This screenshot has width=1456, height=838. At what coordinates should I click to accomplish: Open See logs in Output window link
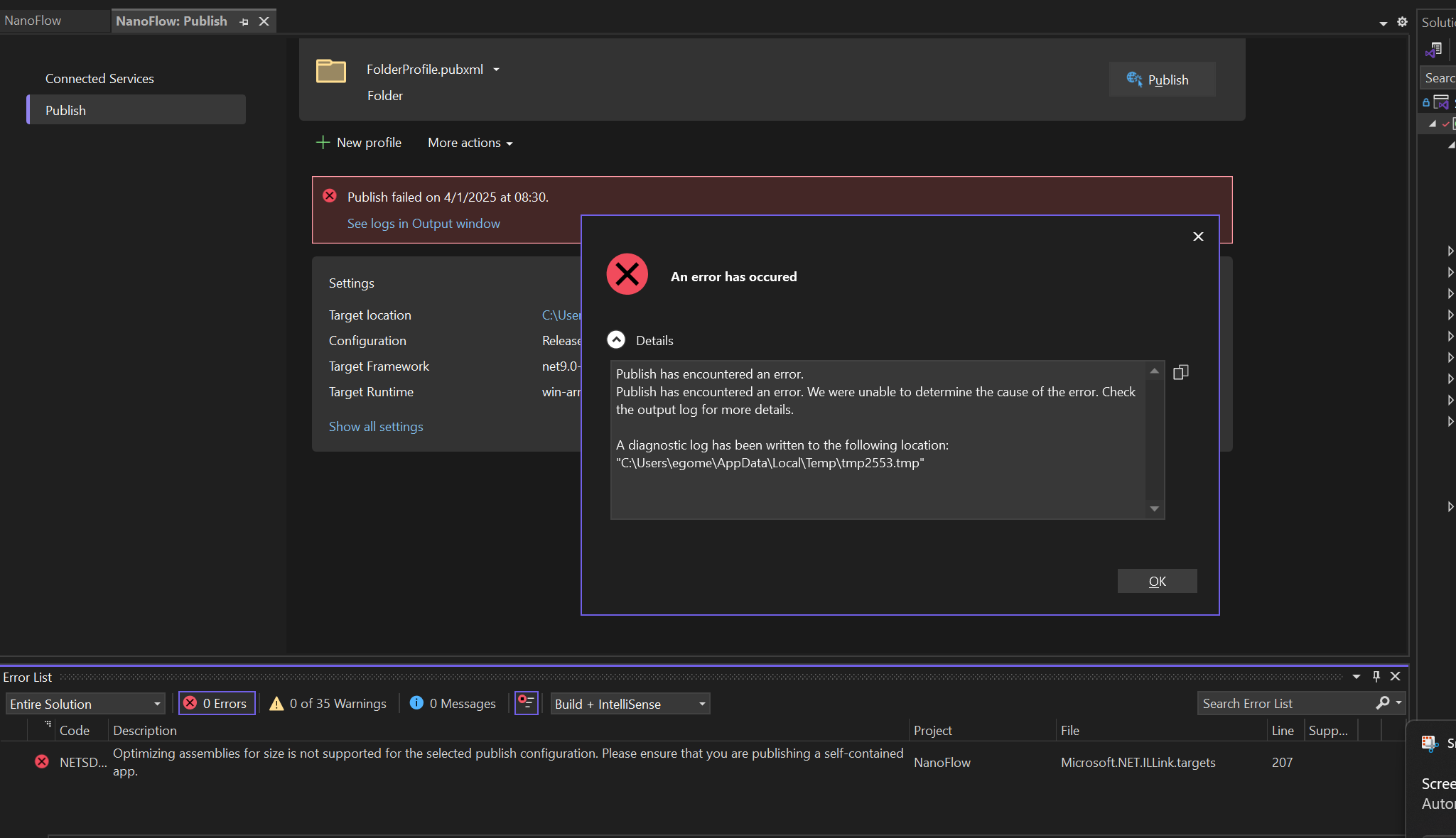tap(423, 223)
